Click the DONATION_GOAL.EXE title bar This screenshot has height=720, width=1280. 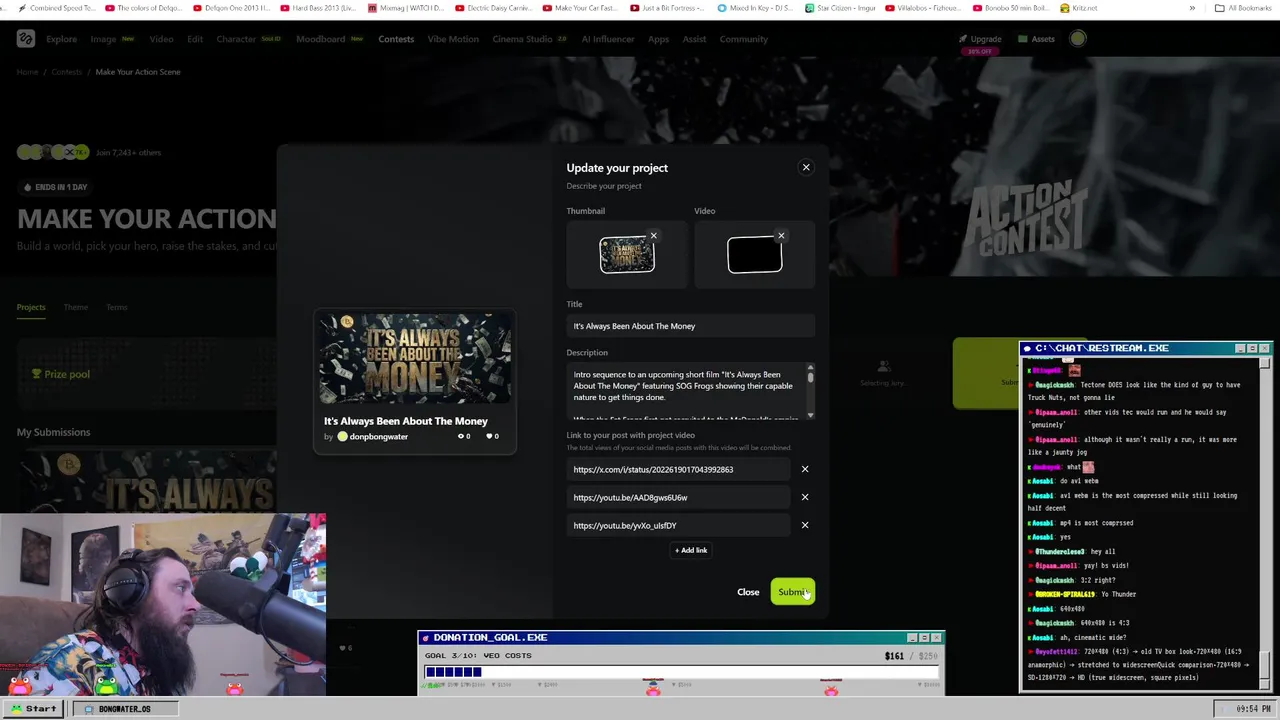coord(681,637)
